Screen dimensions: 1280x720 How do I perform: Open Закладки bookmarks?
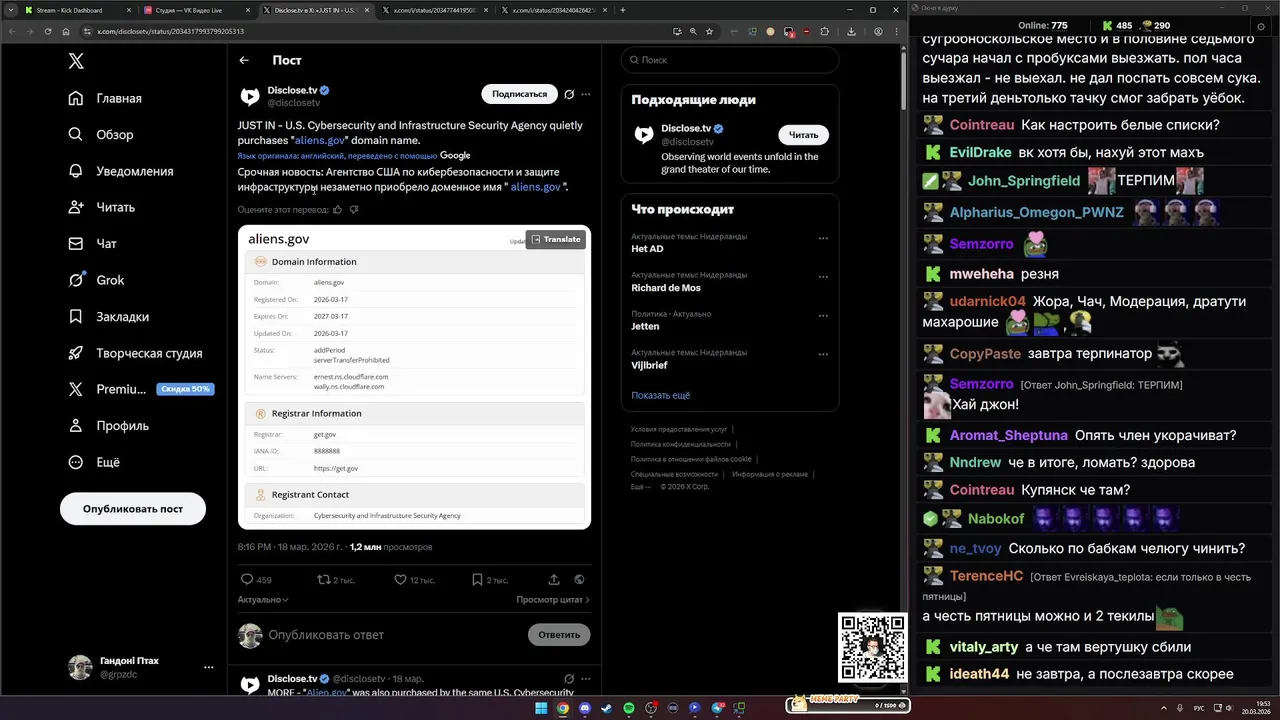pyautogui.click(x=108, y=316)
